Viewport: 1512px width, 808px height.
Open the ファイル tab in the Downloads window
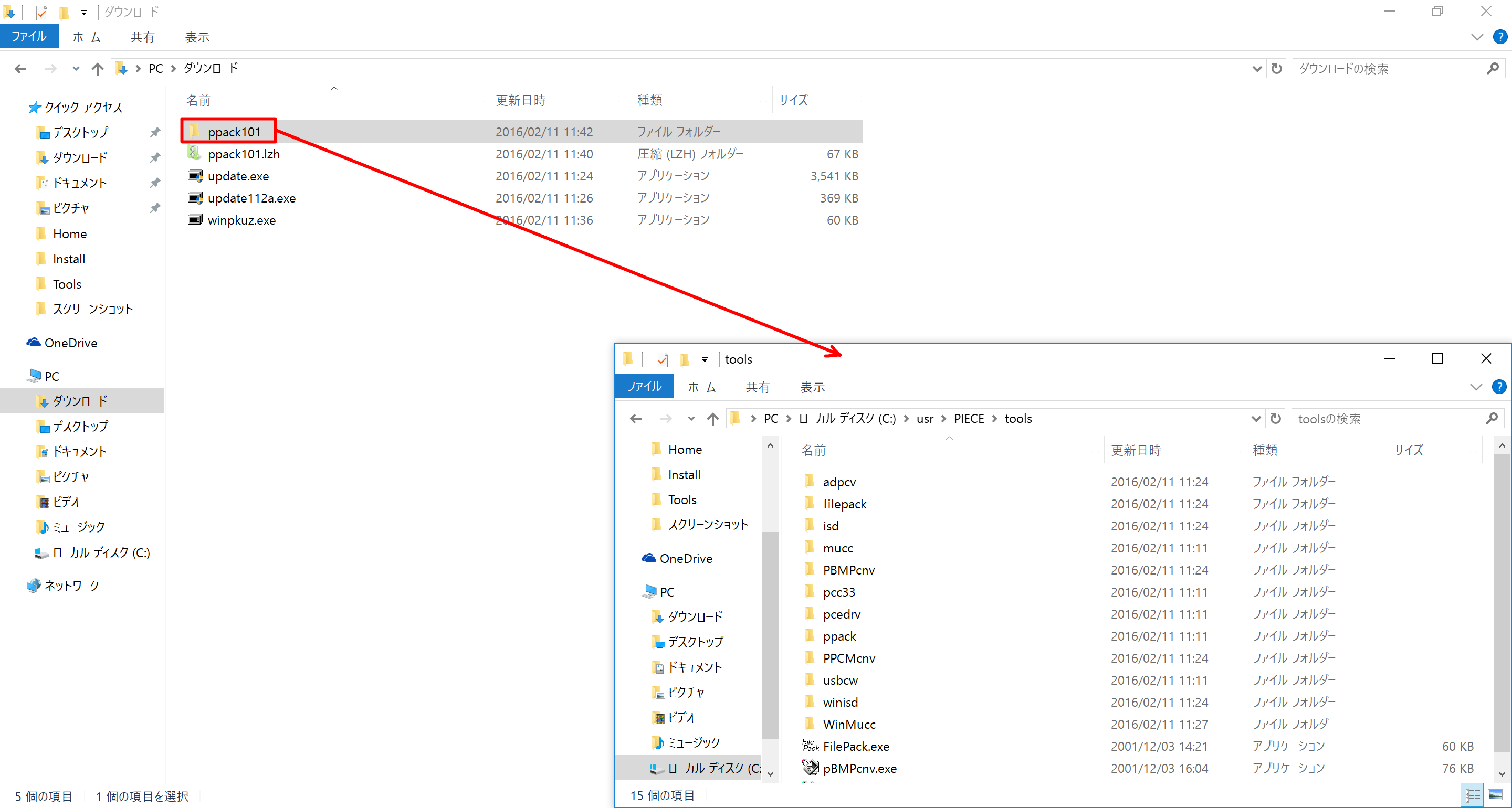pyautogui.click(x=29, y=36)
